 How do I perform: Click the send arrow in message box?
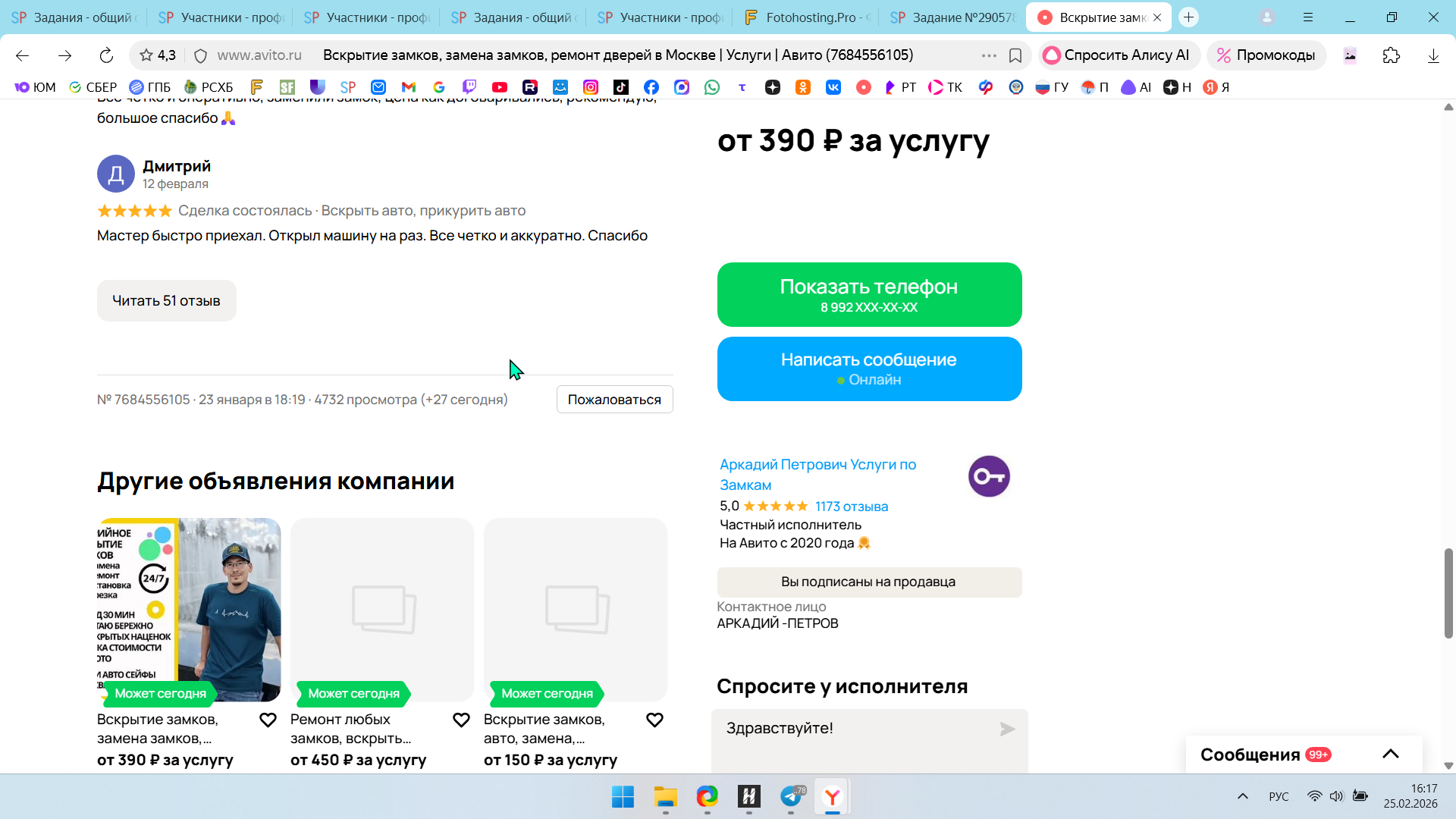coord(1007,730)
